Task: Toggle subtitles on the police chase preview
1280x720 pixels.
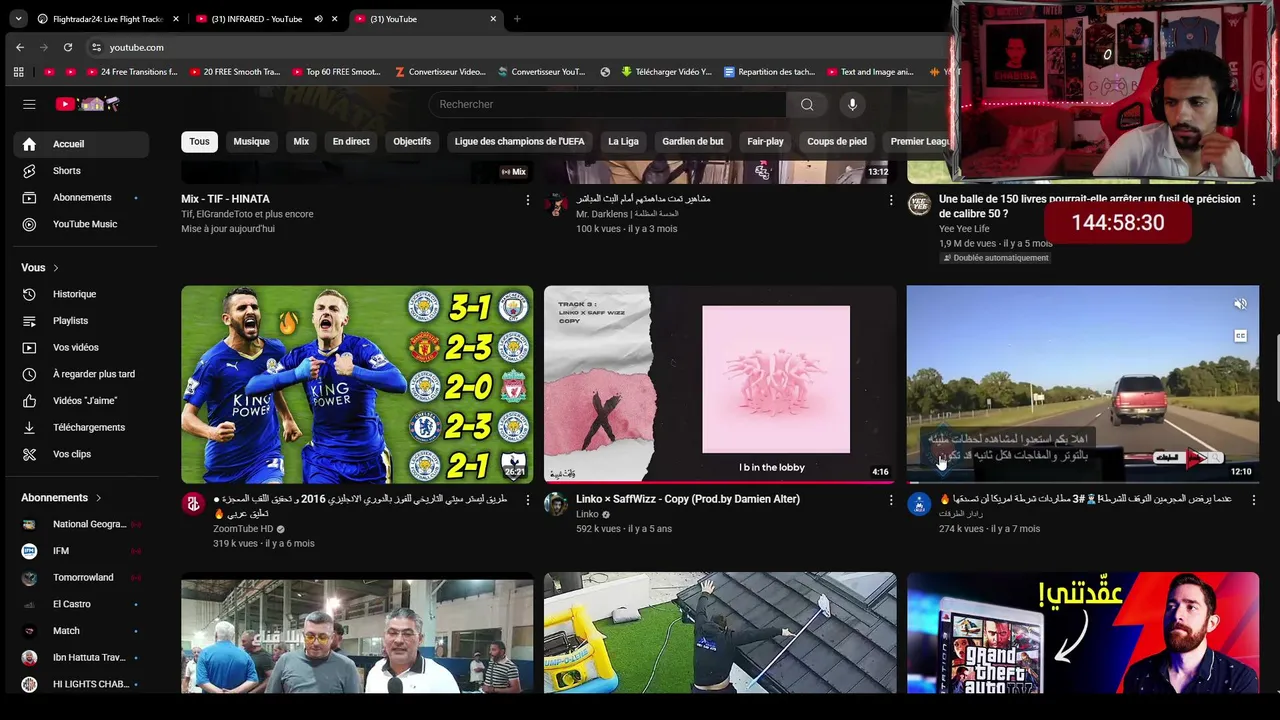Action: [1240, 336]
